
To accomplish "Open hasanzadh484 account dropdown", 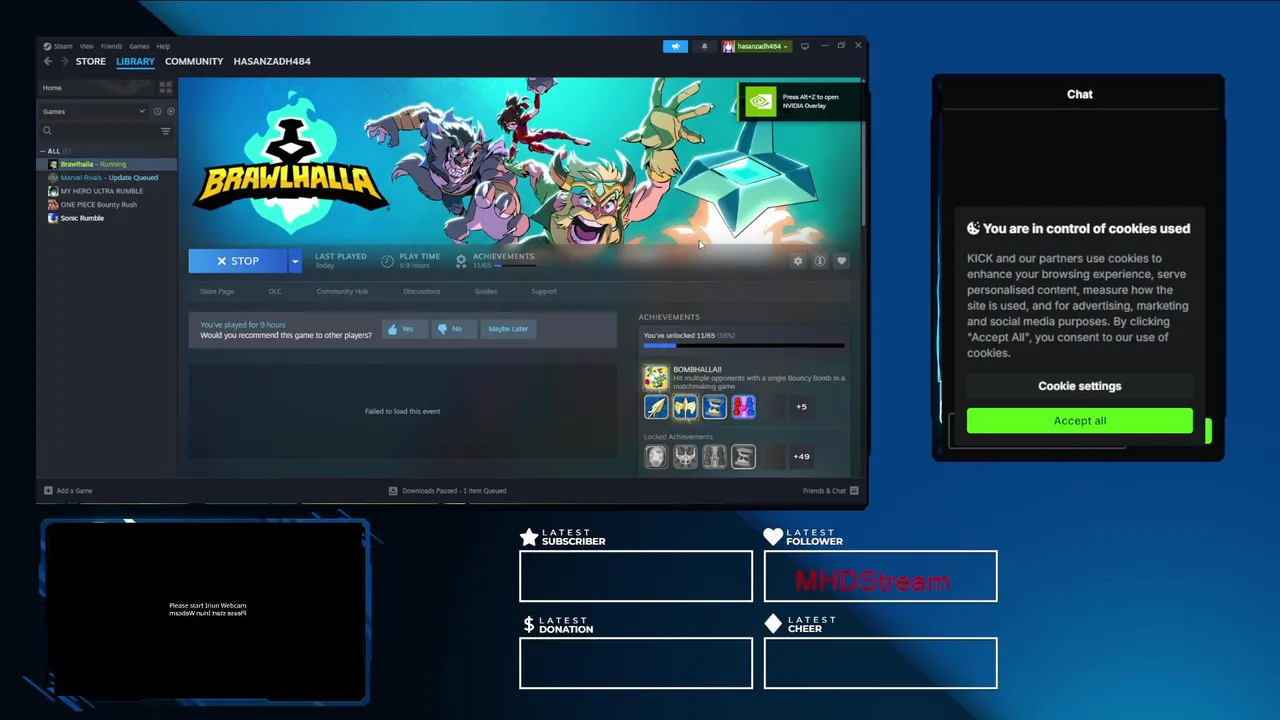I will click(757, 46).
